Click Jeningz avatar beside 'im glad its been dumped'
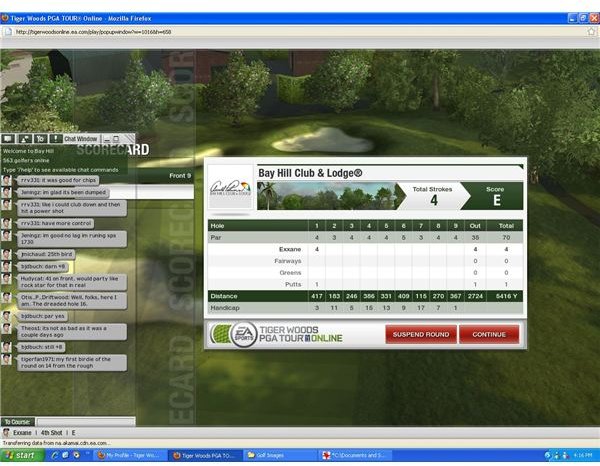 (x=7, y=192)
